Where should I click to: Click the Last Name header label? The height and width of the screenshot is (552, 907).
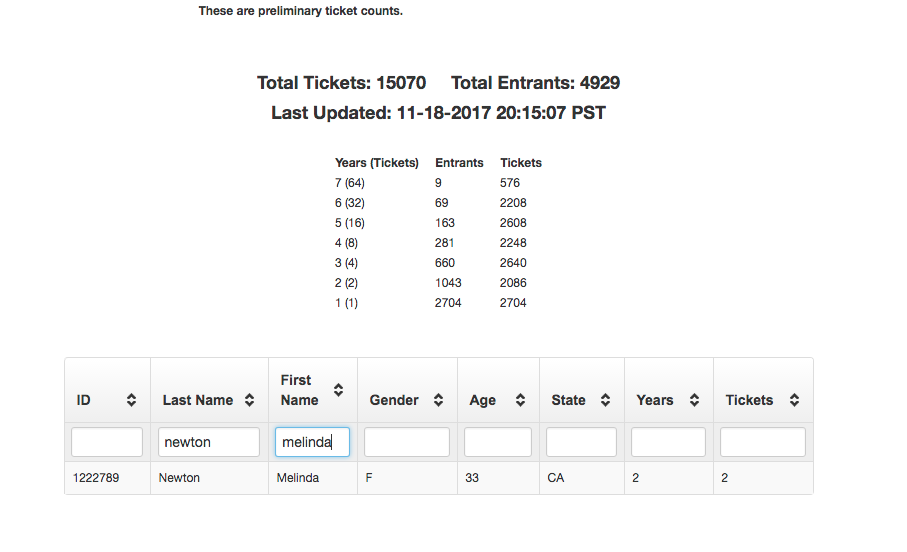click(x=198, y=400)
